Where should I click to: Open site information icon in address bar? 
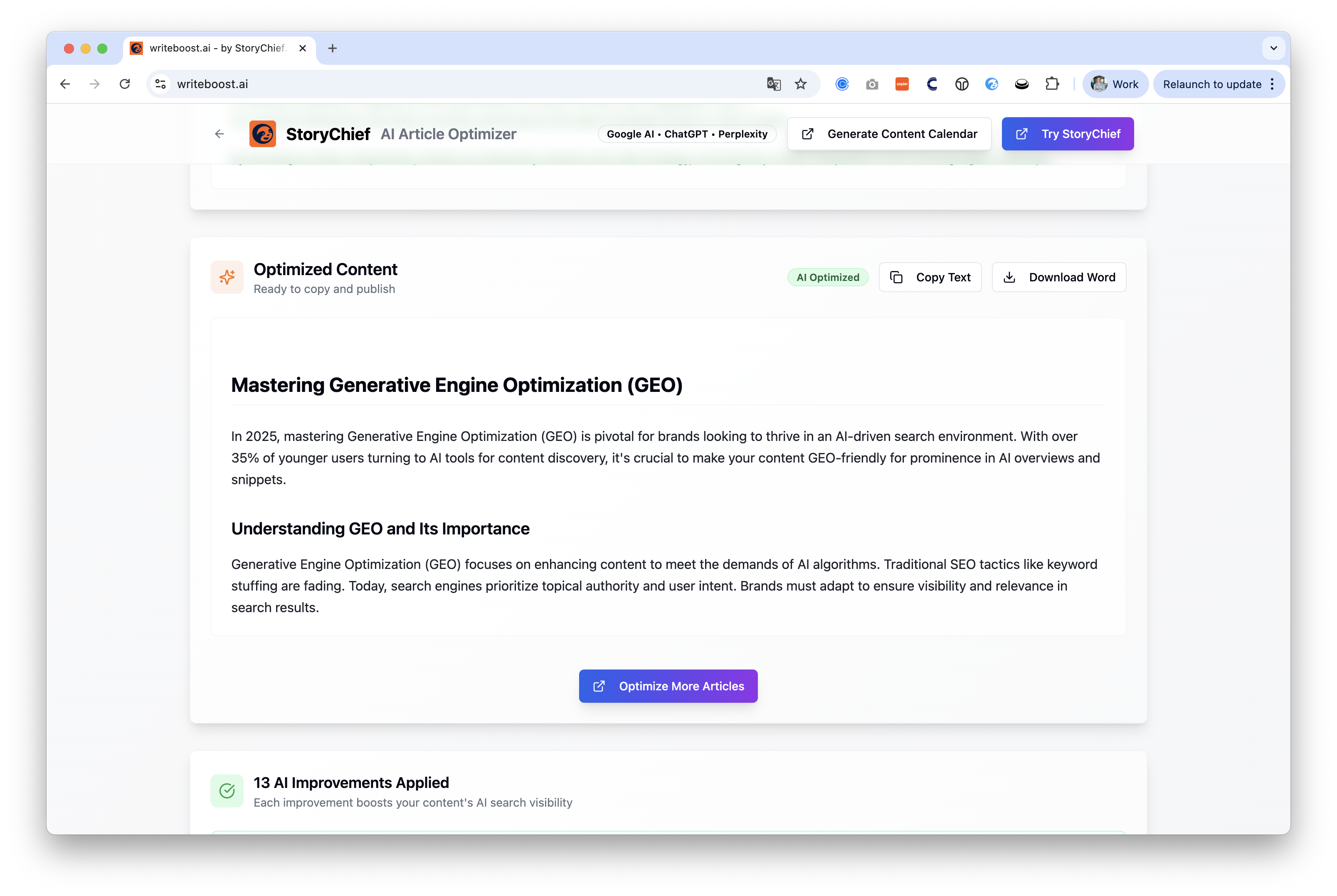[x=160, y=84]
